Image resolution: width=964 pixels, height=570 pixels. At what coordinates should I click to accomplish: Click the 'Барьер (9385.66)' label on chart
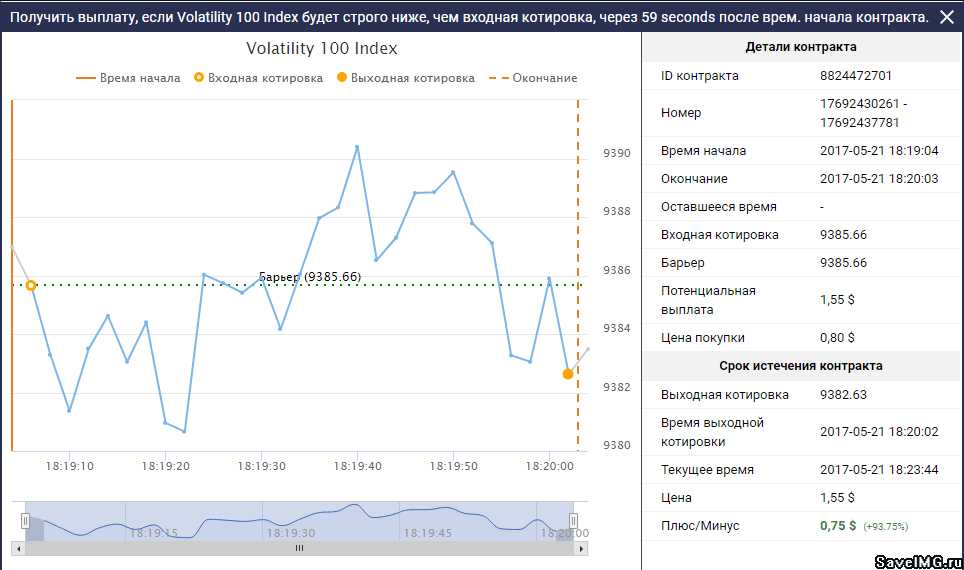309,276
